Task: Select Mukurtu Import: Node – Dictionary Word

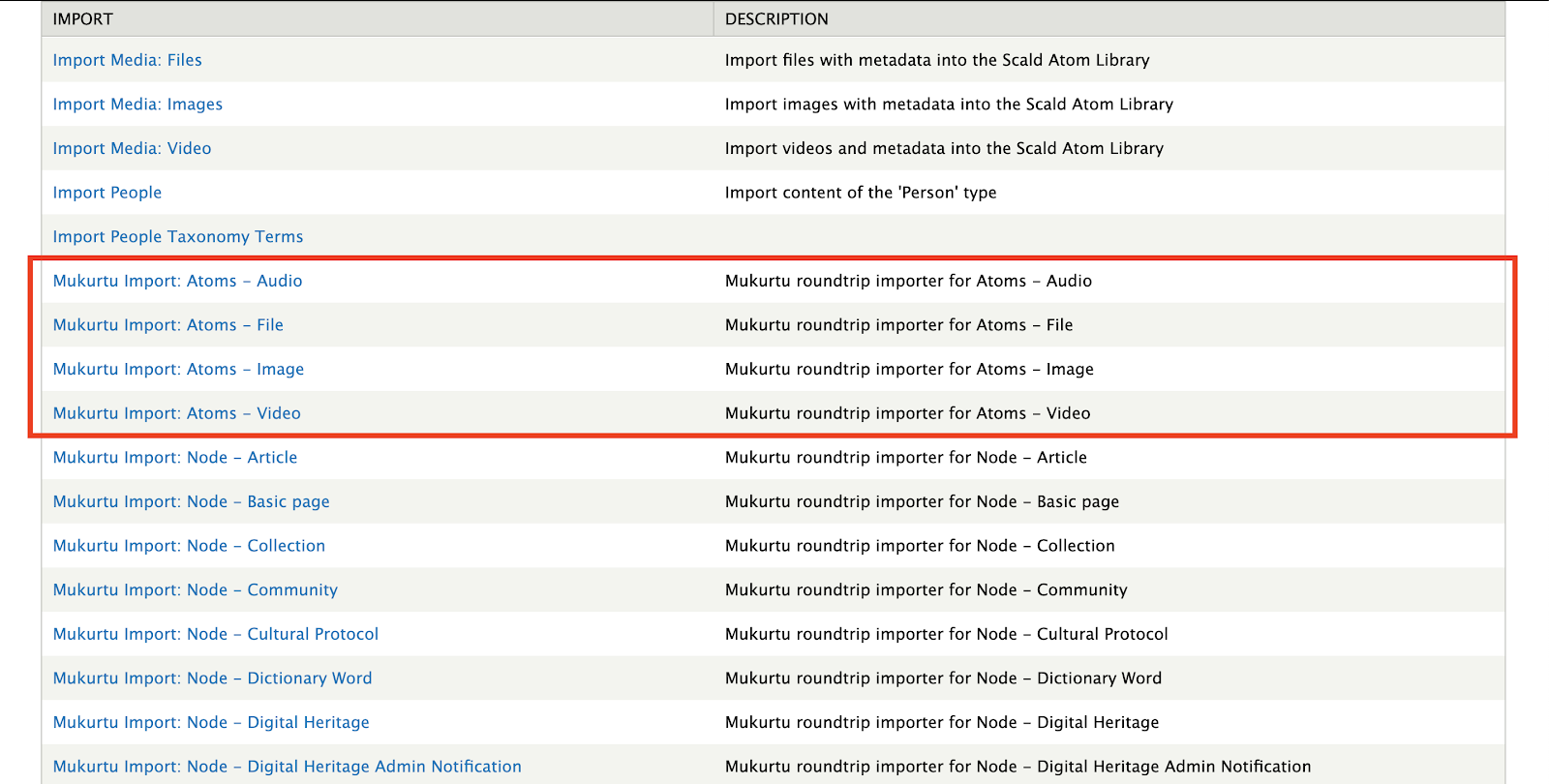Action: click(213, 678)
